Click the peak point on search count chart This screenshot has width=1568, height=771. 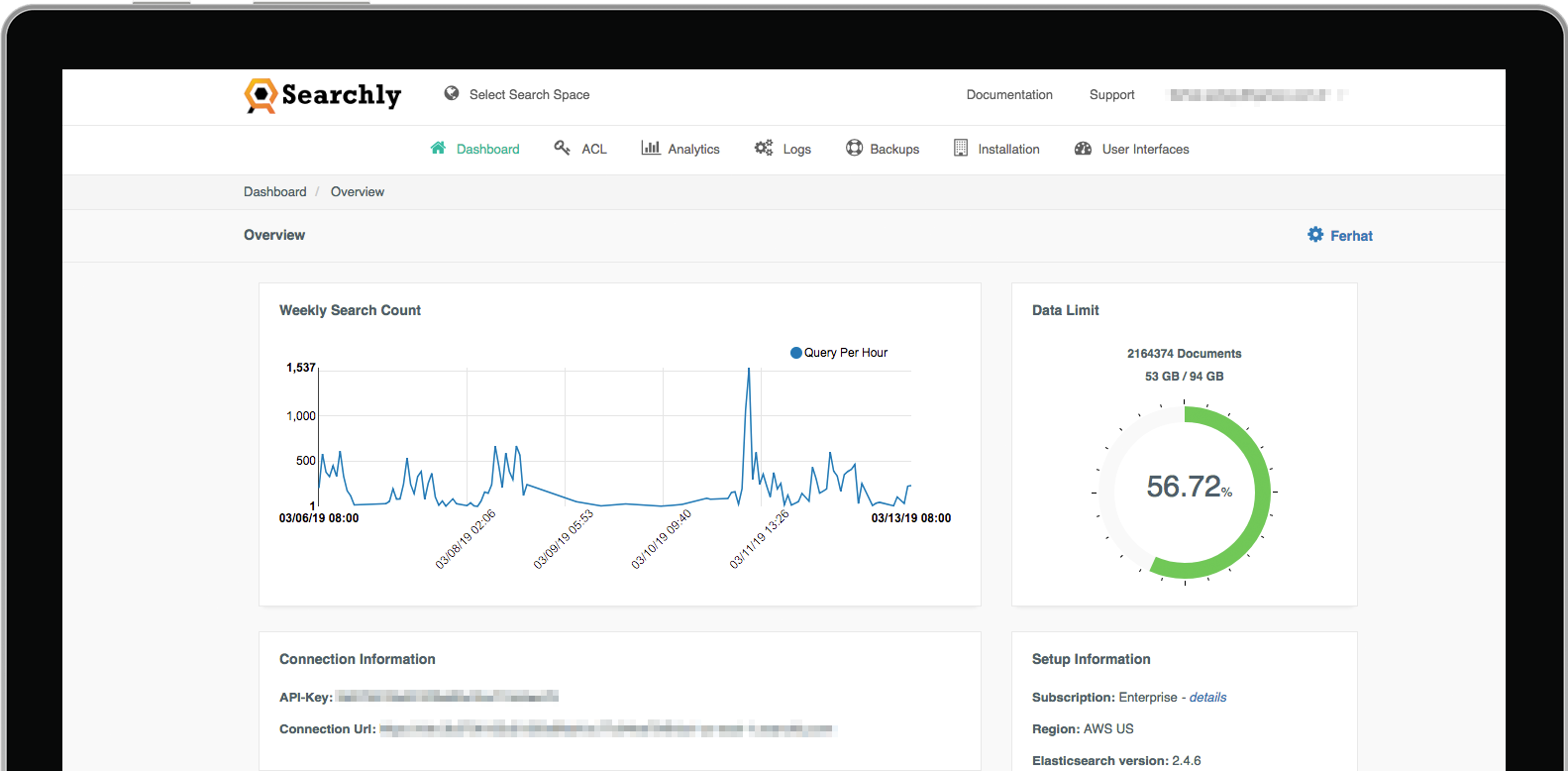(x=749, y=369)
